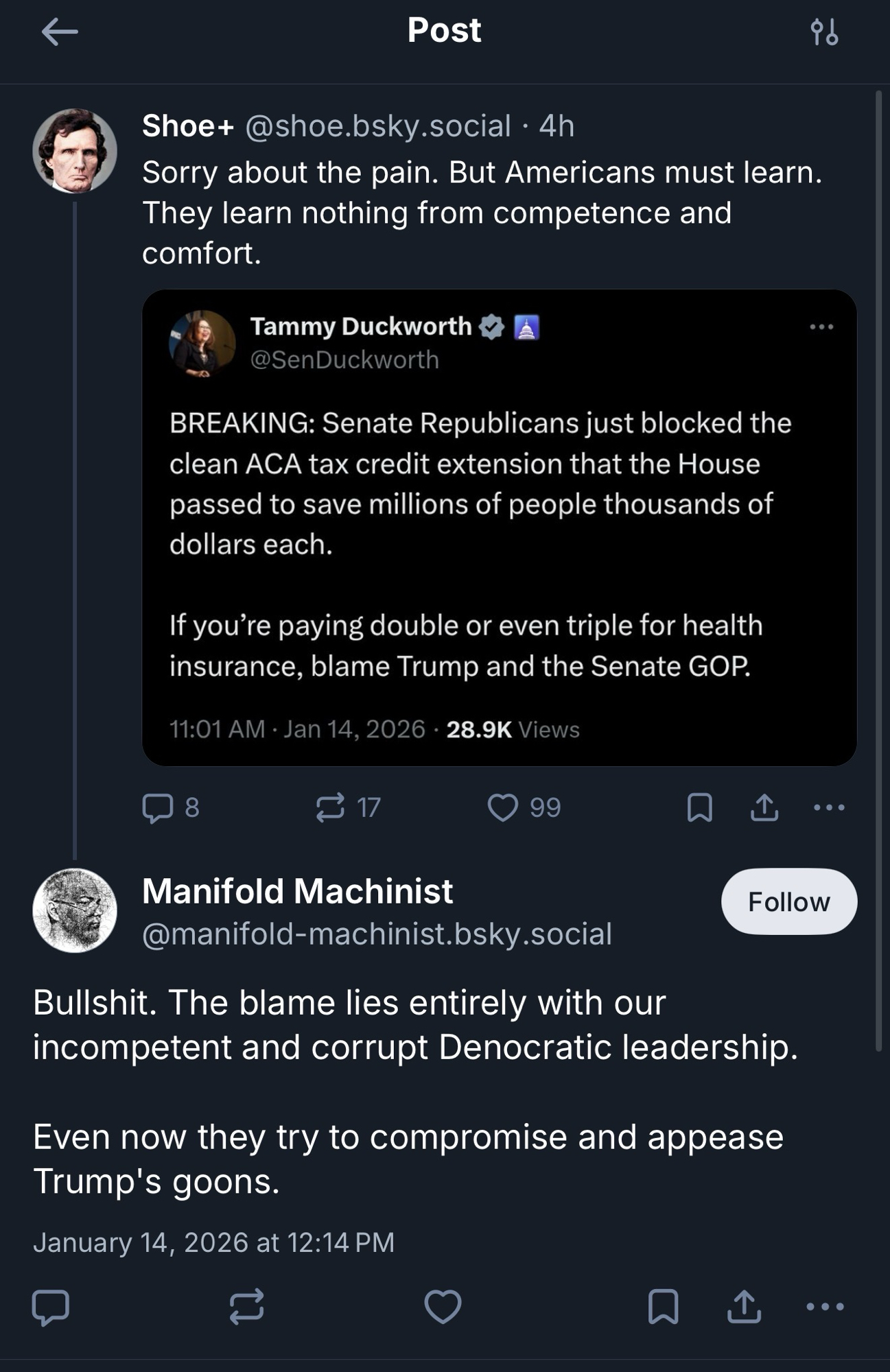
Task: Open Shoe+ profile avatar
Action: pyautogui.click(x=75, y=151)
